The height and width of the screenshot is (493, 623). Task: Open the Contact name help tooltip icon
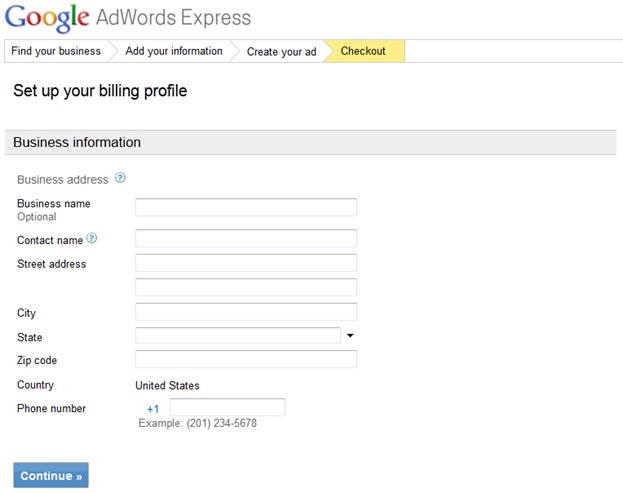[x=92, y=239]
